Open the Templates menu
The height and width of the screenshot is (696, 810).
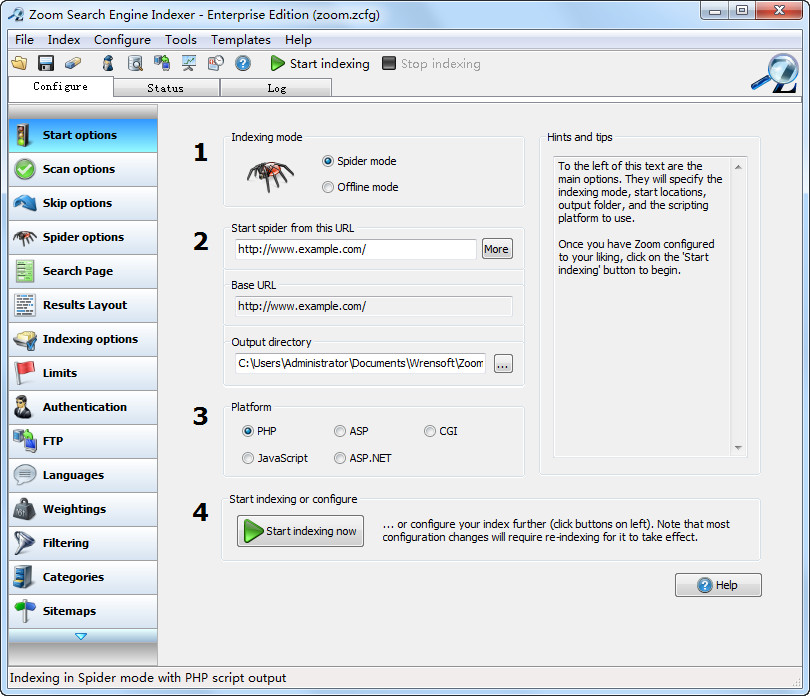click(x=240, y=40)
